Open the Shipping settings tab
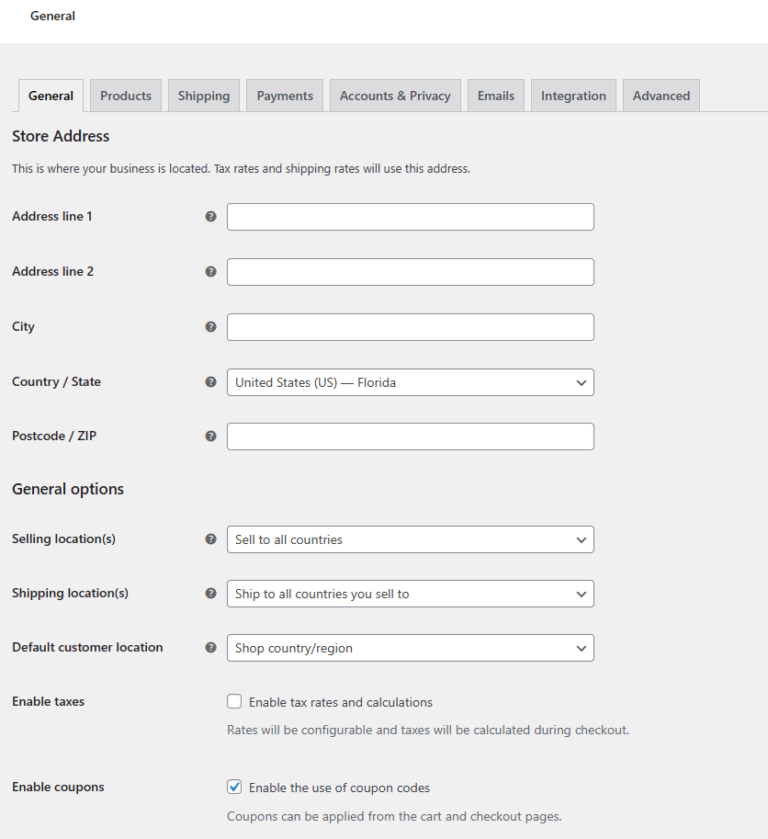768x839 pixels. (x=203, y=95)
